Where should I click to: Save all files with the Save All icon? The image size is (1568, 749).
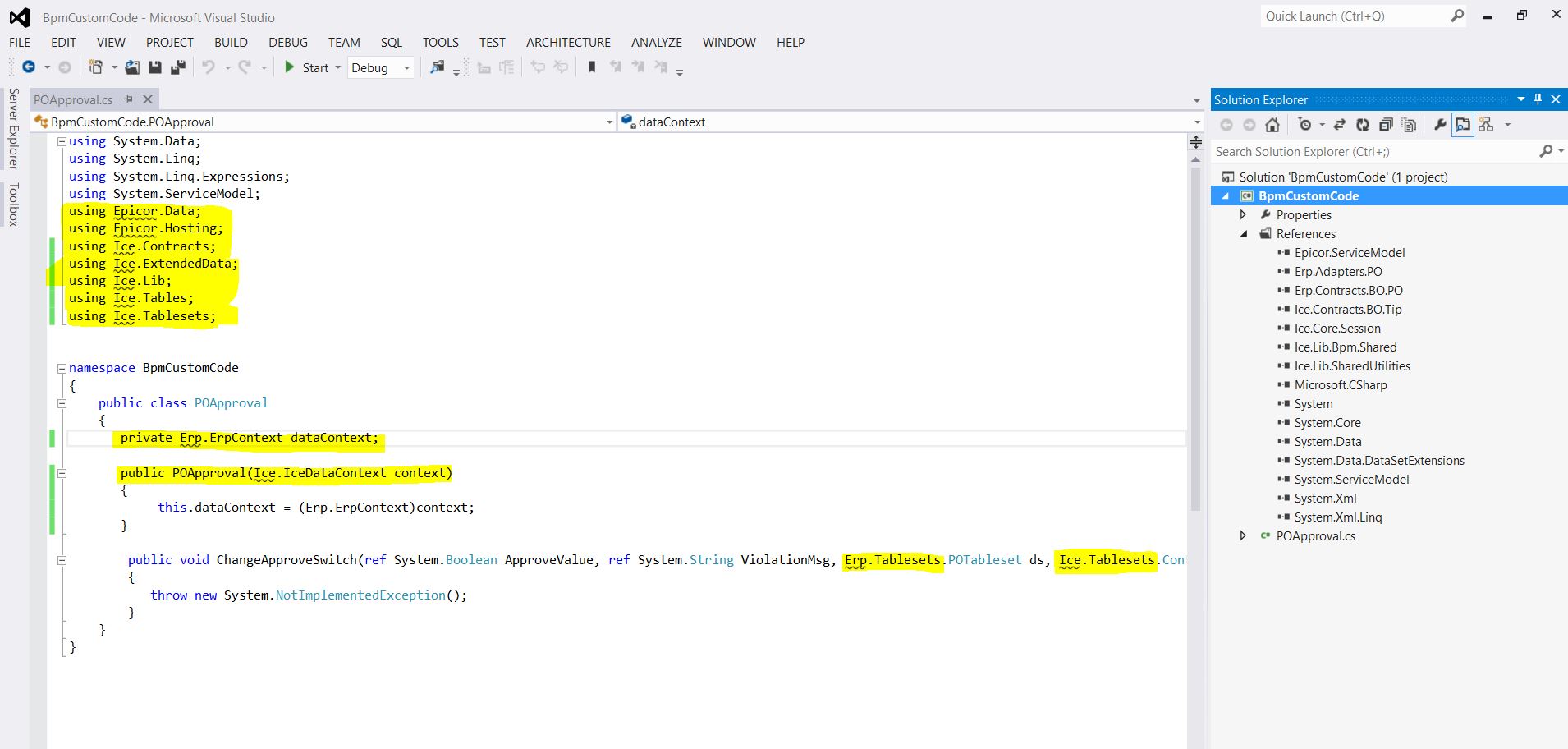[x=177, y=67]
